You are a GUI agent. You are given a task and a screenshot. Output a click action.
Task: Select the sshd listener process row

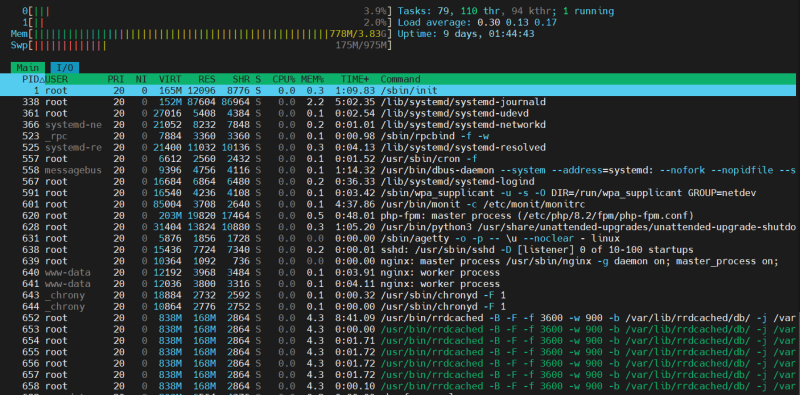[398, 250]
